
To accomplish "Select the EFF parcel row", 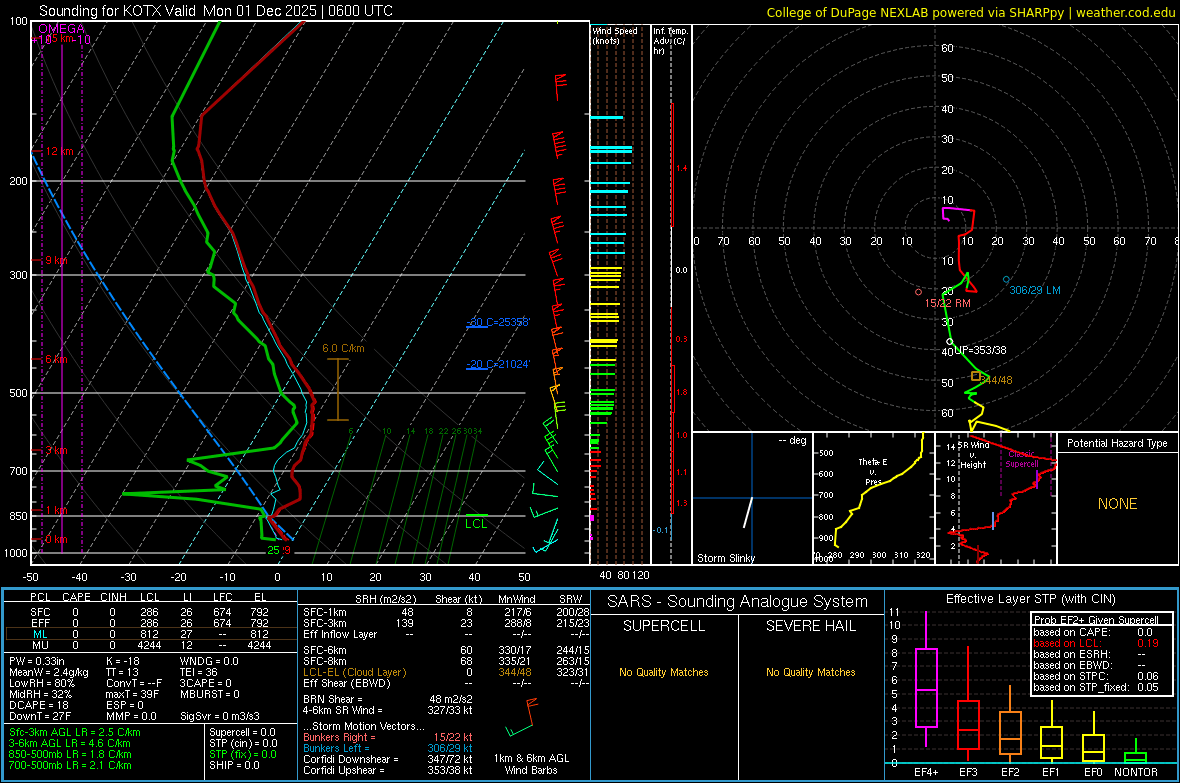I will pyautogui.click(x=150, y=623).
